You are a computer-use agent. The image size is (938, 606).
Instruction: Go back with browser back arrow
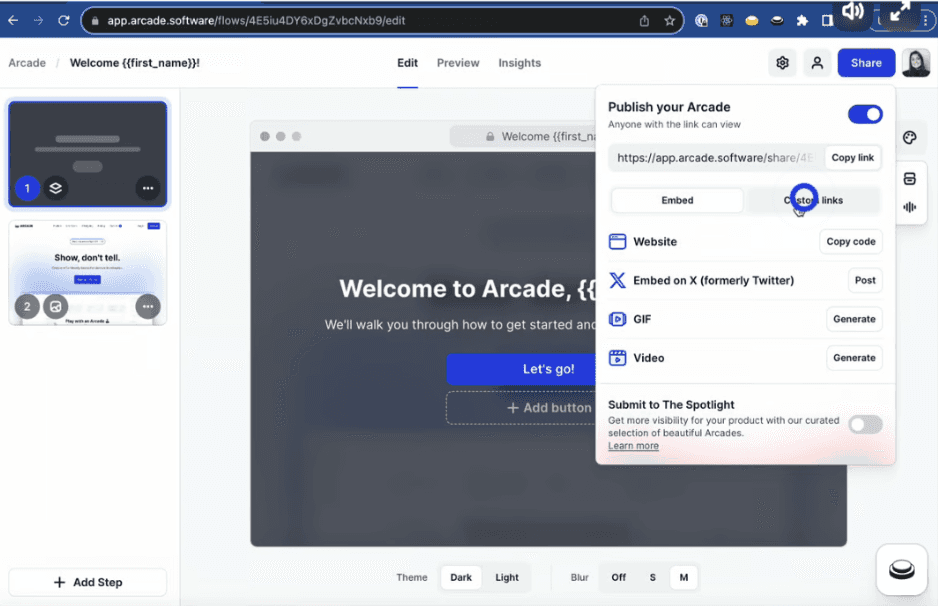(x=13, y=20)
